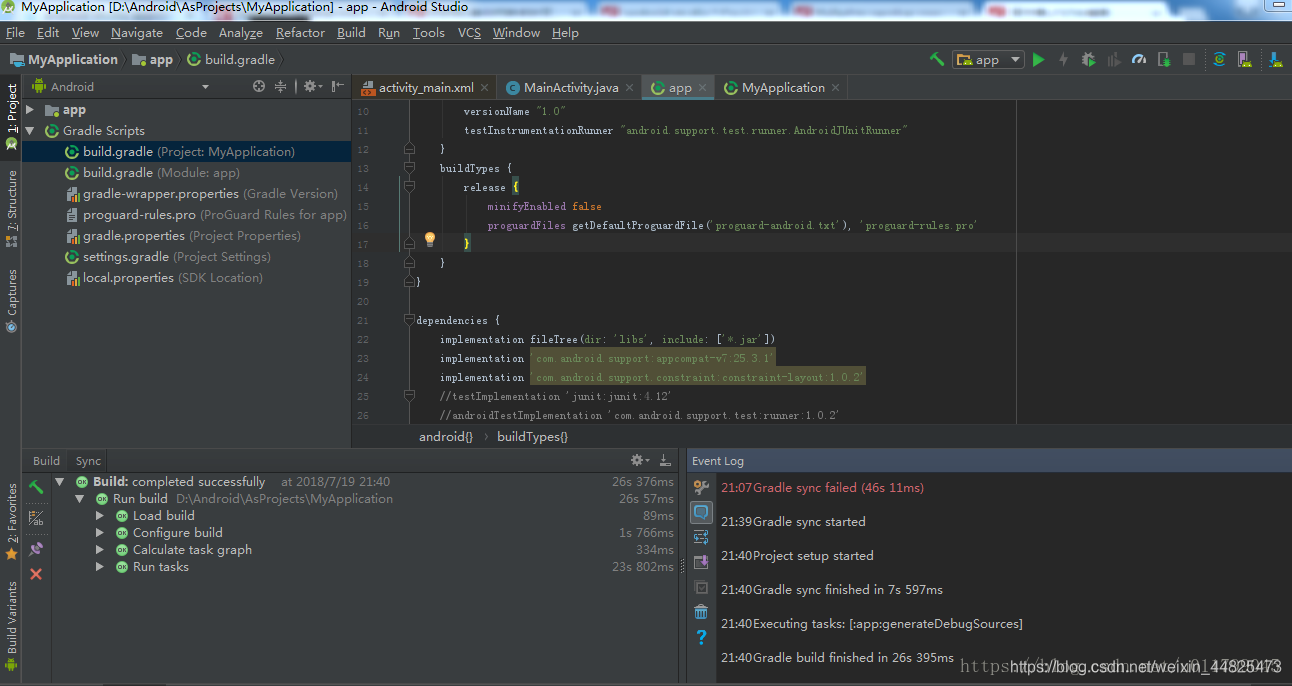Click the hammer icon in Build panel
The height and width of the screenshot is (686, 1292).
tap(36, 488)
